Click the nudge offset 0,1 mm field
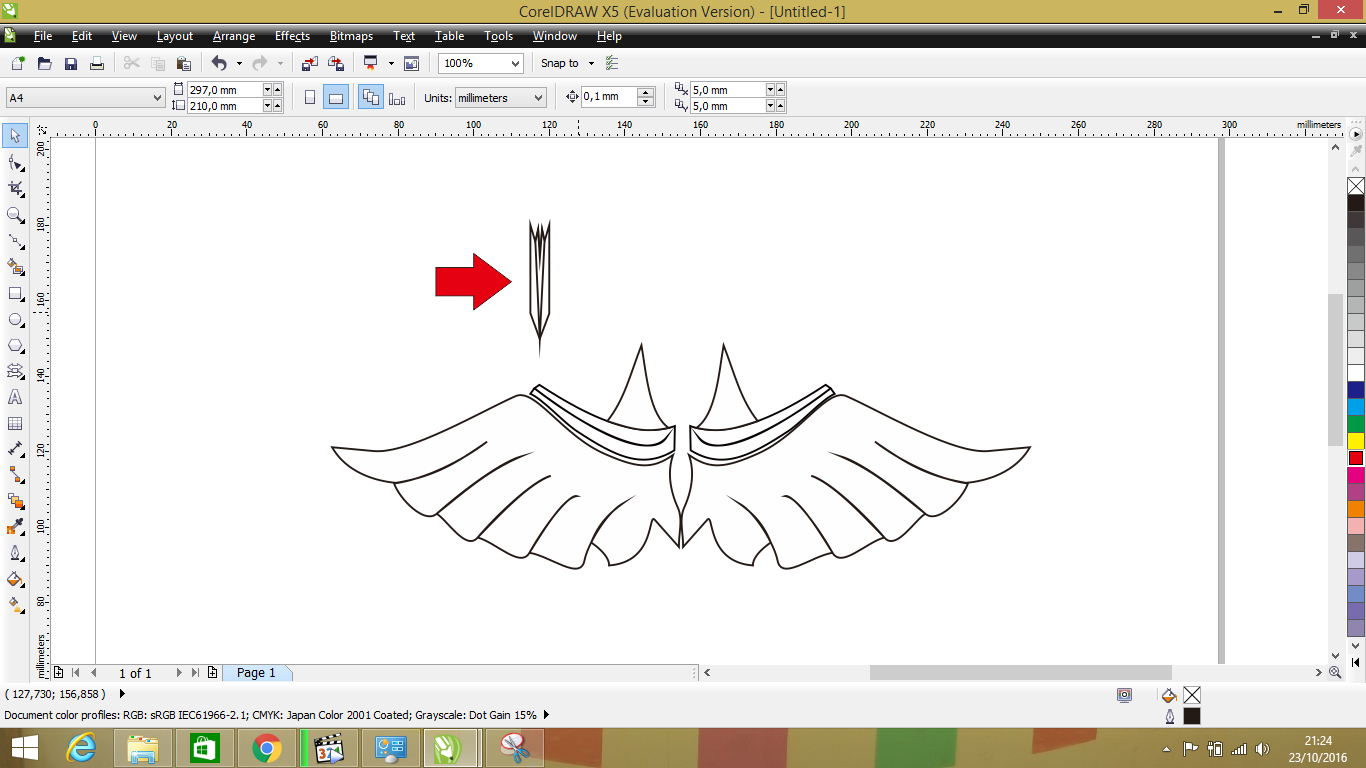This screenshot has height=768, width=1366. pyautogui.click(x=608, y=97)
